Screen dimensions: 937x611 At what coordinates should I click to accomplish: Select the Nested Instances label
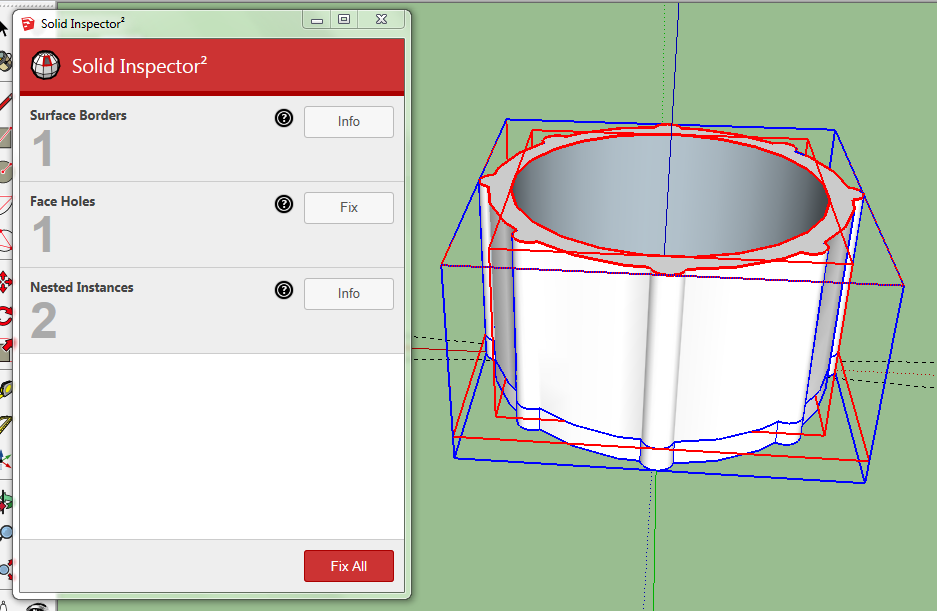coord(82,288)
